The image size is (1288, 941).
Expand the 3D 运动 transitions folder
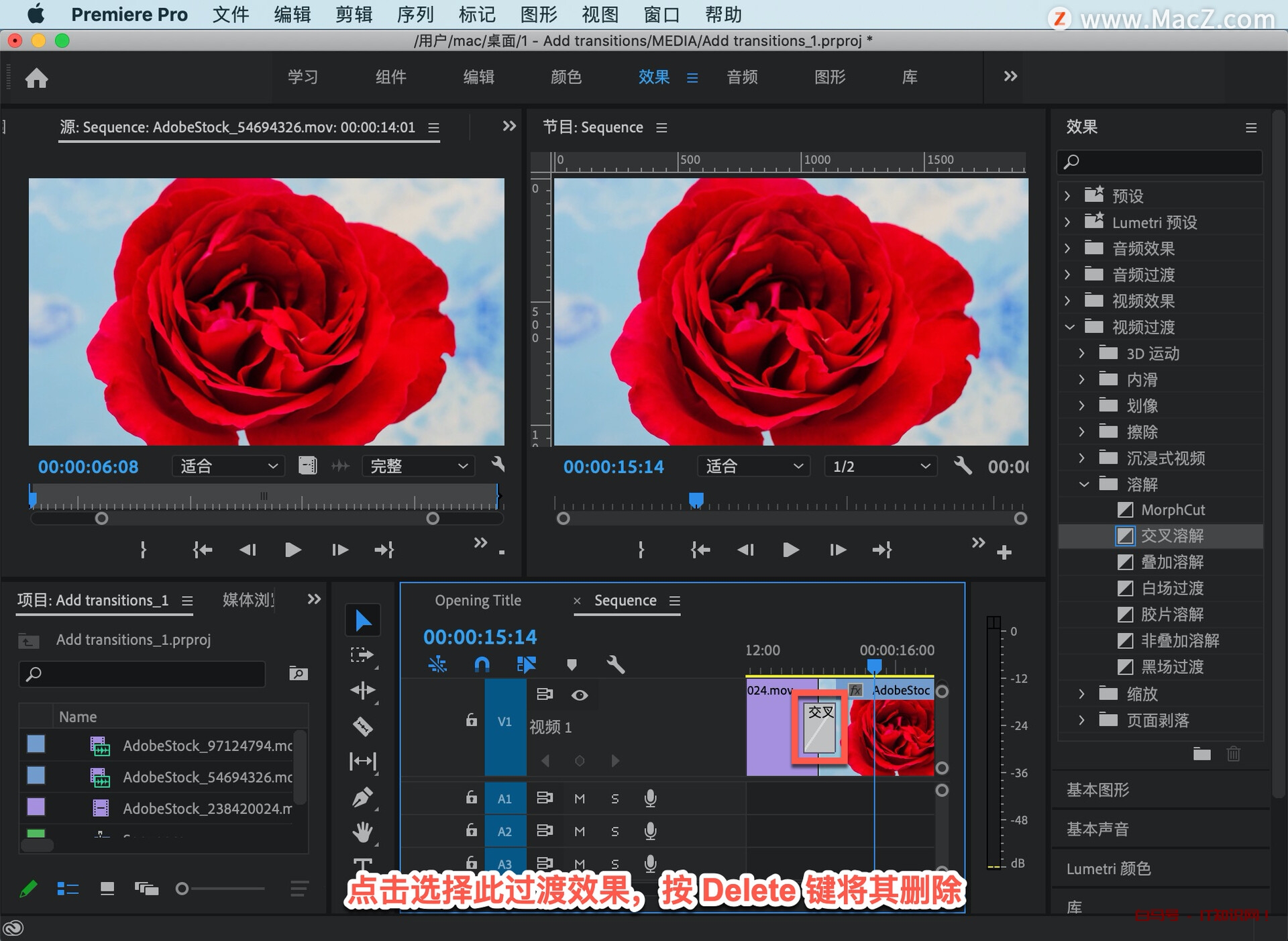point(1081,353)
